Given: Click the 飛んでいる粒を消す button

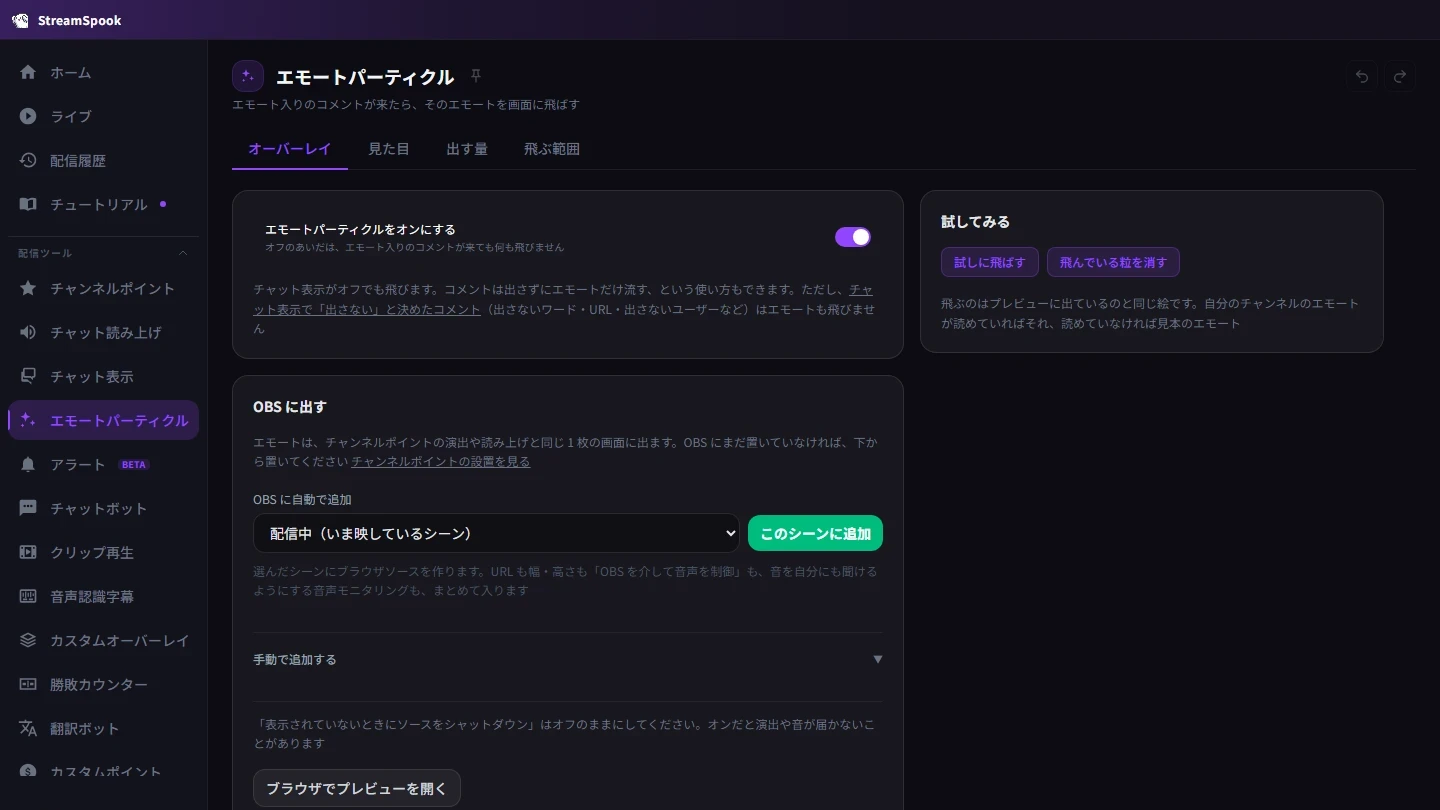Looking at the screenshot, I should 1113,262.
